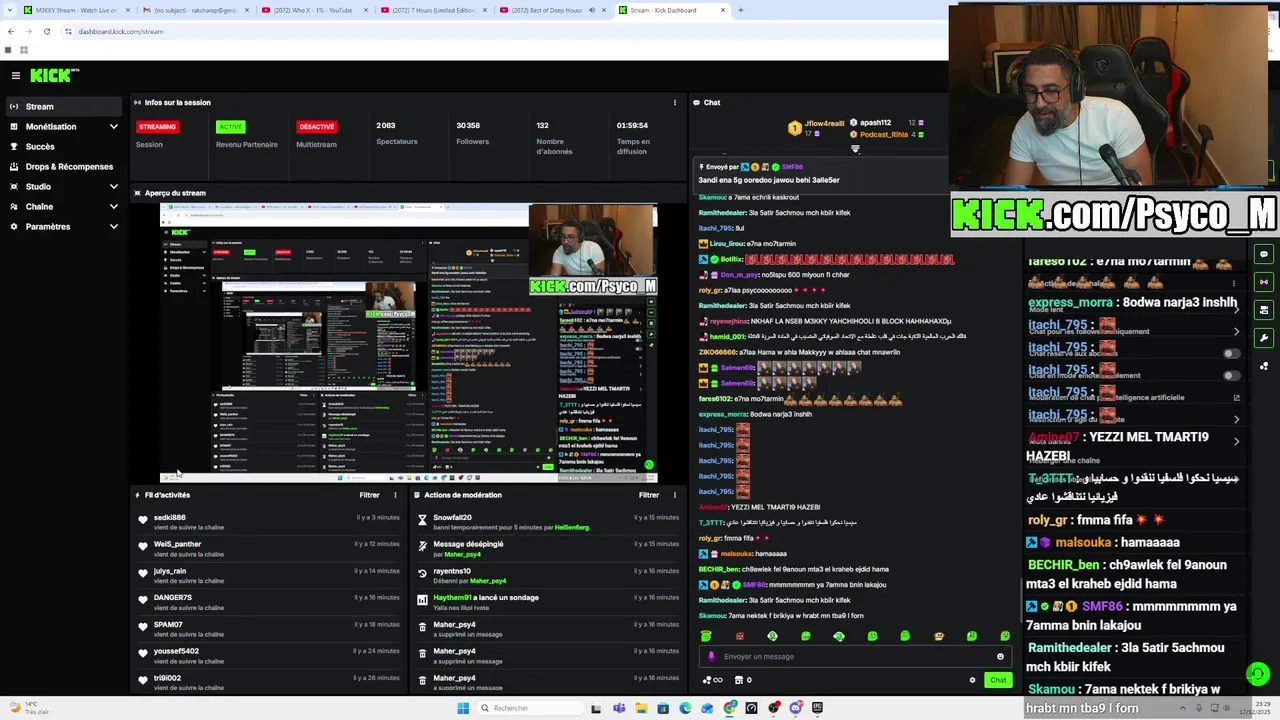
Task: Click sedki886 follow activity entry
Action: (x=268, y=522)
